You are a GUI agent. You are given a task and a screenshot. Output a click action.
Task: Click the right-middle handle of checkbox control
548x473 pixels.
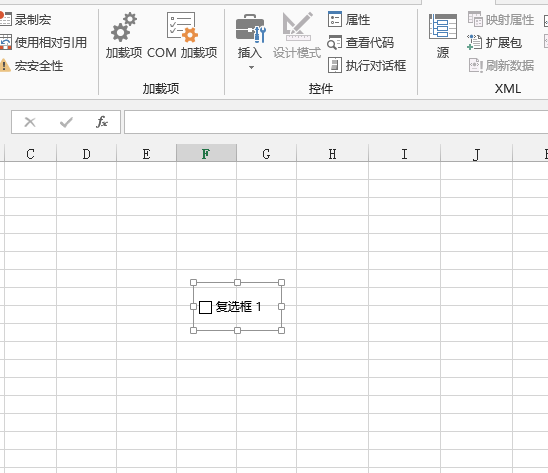281,307
